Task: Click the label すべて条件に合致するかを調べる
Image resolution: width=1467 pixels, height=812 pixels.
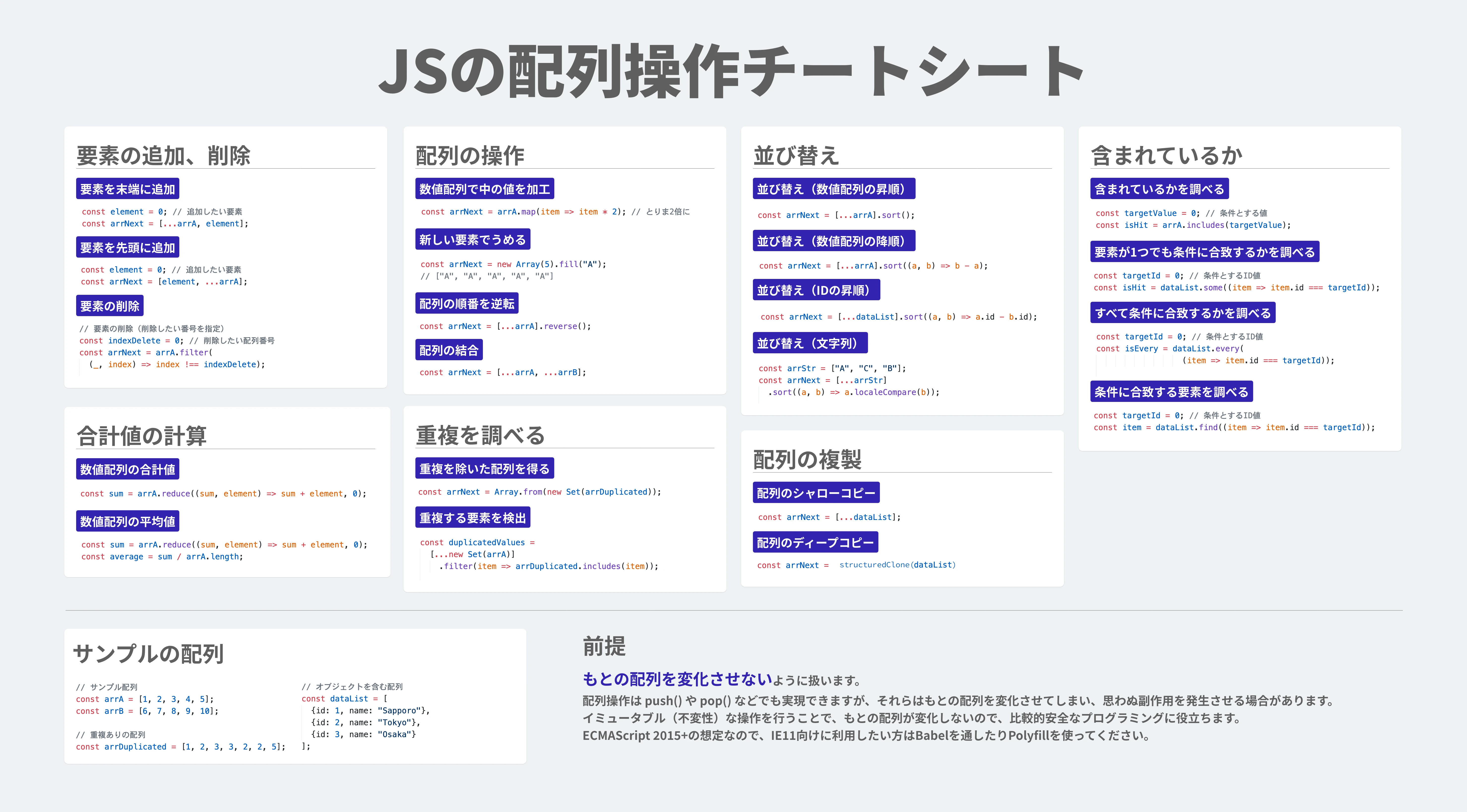Action: click(1183, 313)
